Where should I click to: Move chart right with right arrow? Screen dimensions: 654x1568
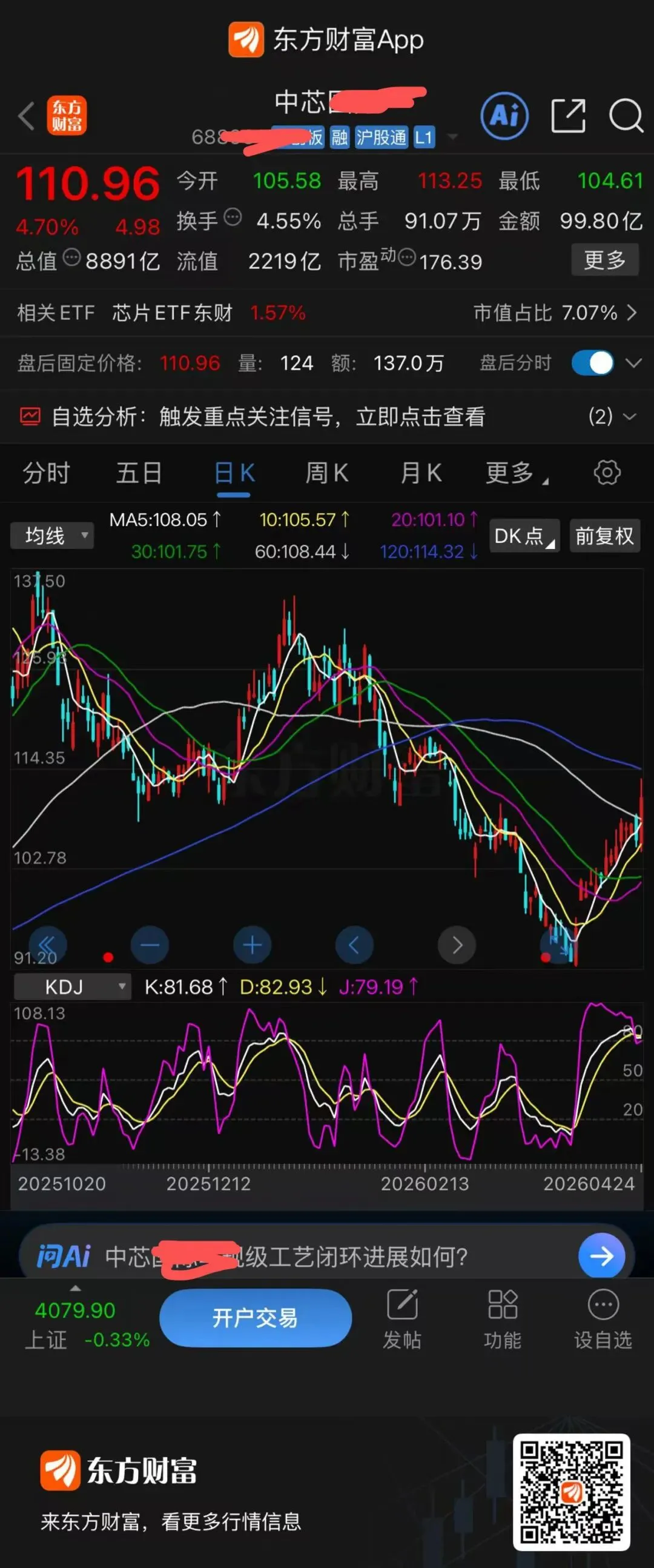tap(457, 945)
